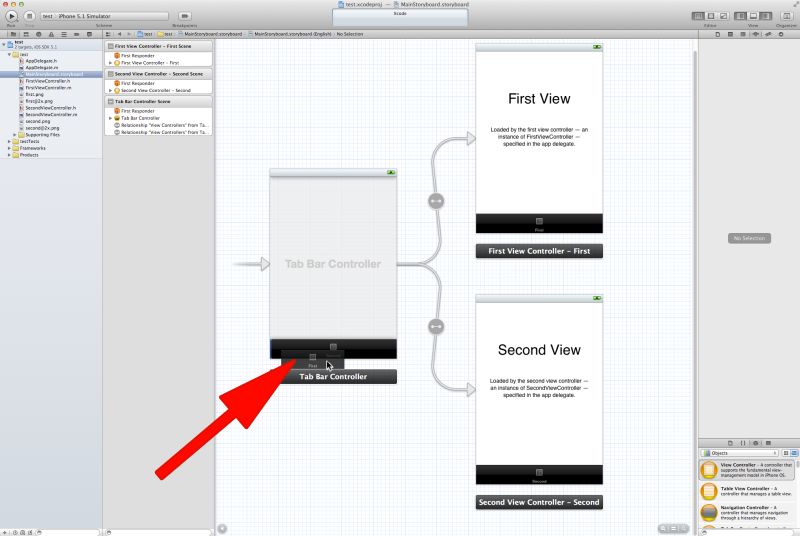The image size is (800, 536).
Task: Show the Symbol navigator
Action: pos(26,34)
